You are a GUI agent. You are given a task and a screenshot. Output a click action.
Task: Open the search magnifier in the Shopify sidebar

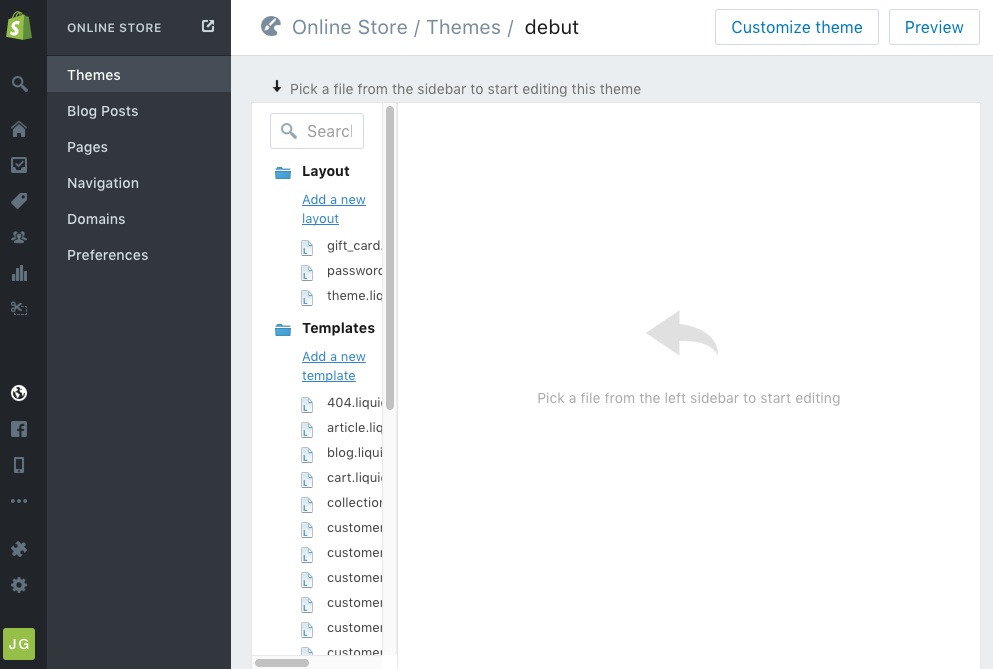(19, 84)
